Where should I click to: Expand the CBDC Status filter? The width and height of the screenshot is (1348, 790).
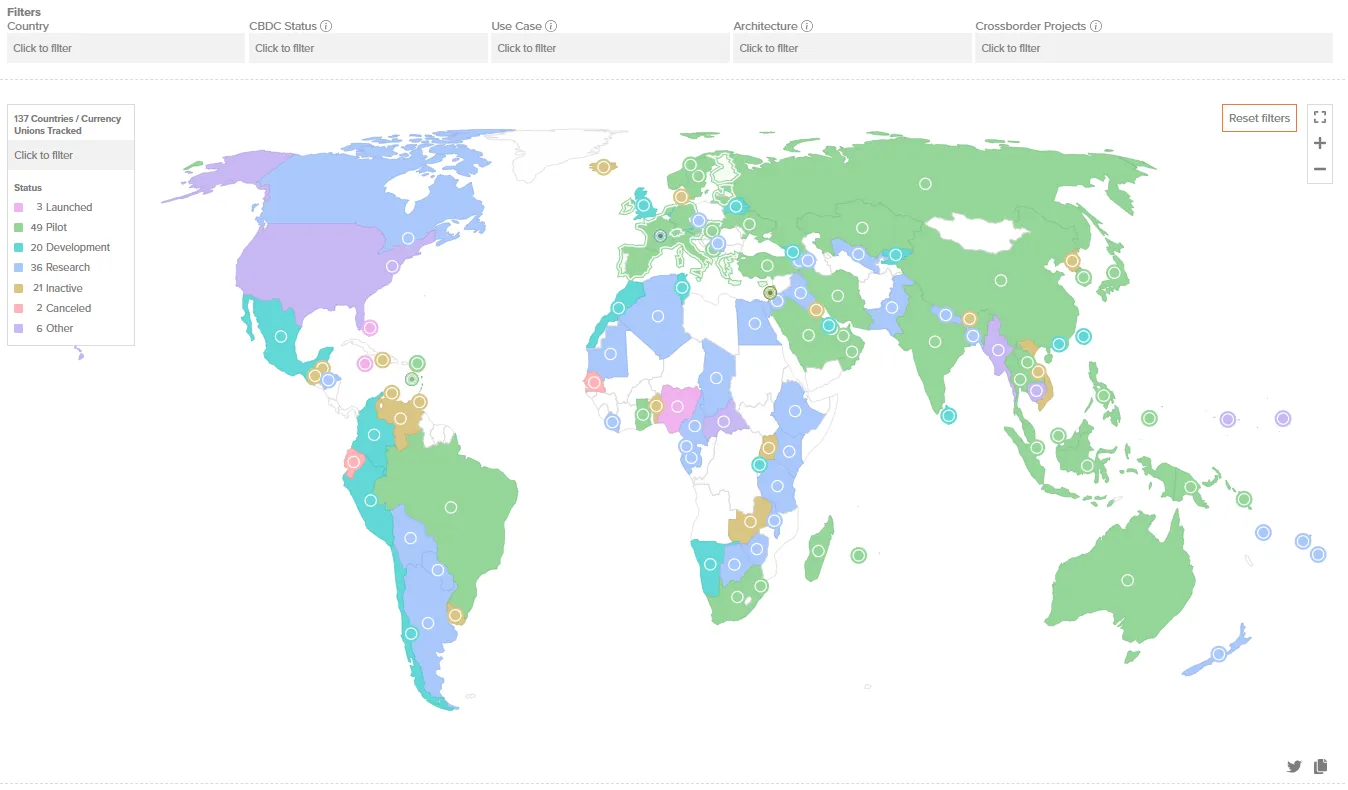pos(367,48)
